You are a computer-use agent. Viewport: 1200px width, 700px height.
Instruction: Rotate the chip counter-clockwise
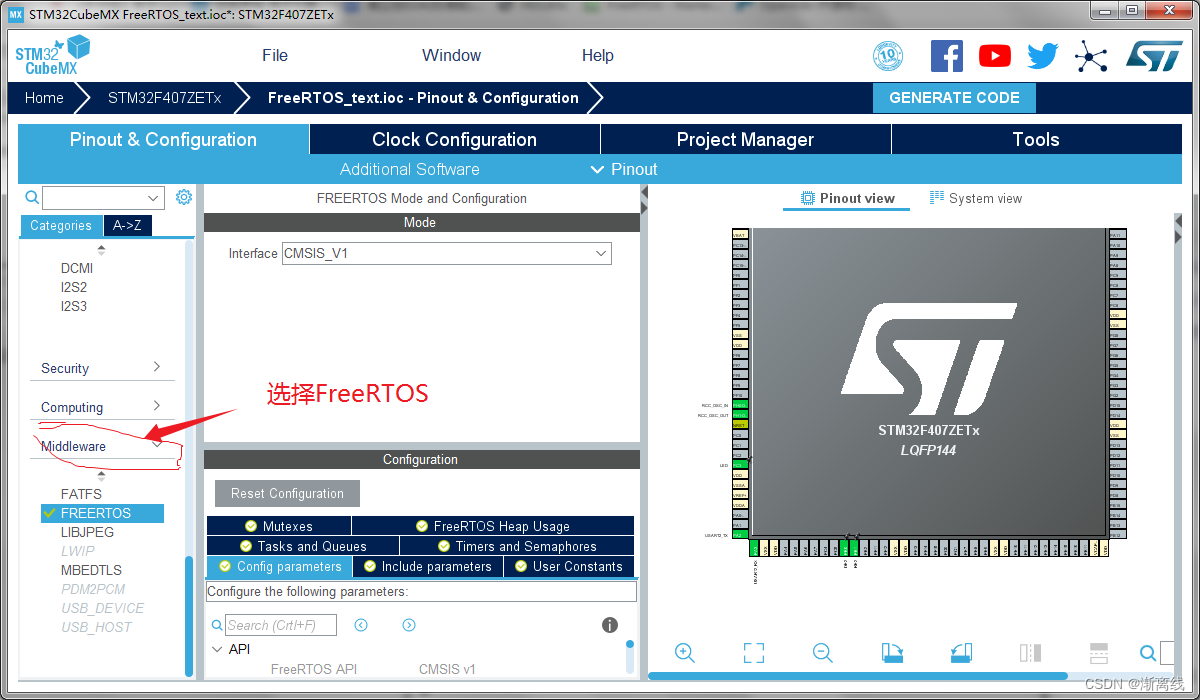point(961,653)
